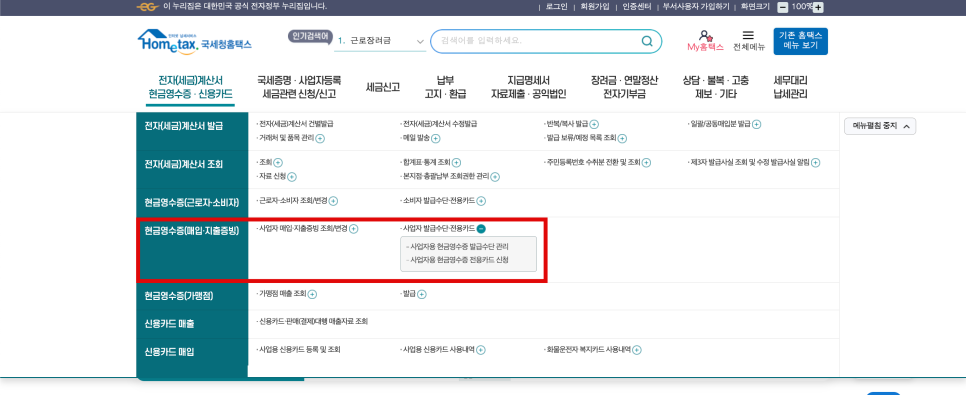Expand plus icon beside 제3자 발급사실 조회

[816, 163]
